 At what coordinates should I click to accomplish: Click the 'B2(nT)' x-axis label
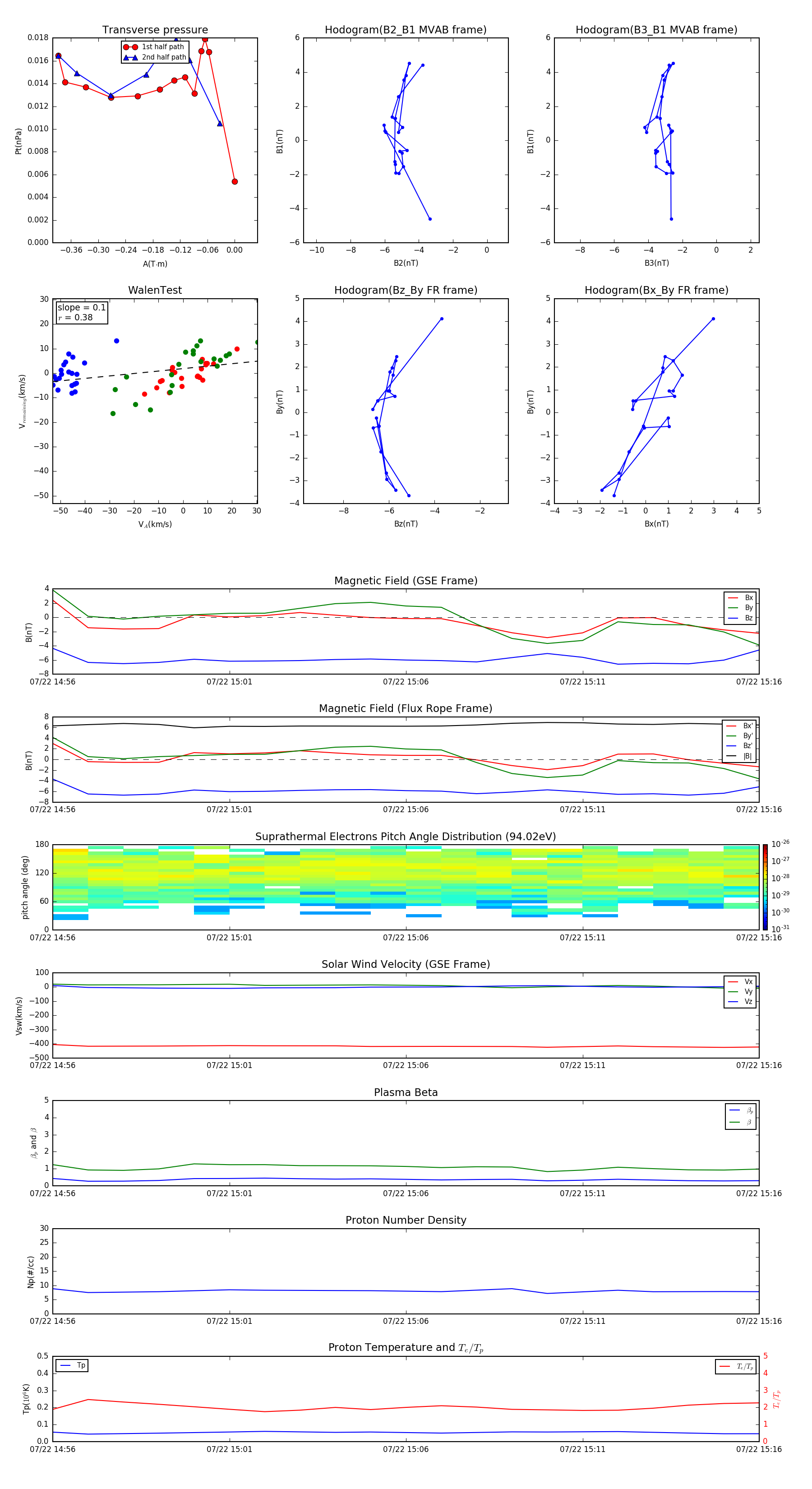406,263
